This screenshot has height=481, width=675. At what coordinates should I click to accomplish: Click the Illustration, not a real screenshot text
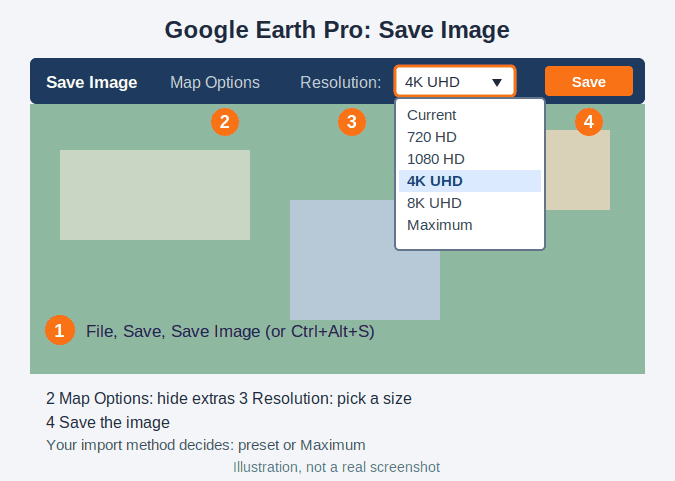(337, 467)
